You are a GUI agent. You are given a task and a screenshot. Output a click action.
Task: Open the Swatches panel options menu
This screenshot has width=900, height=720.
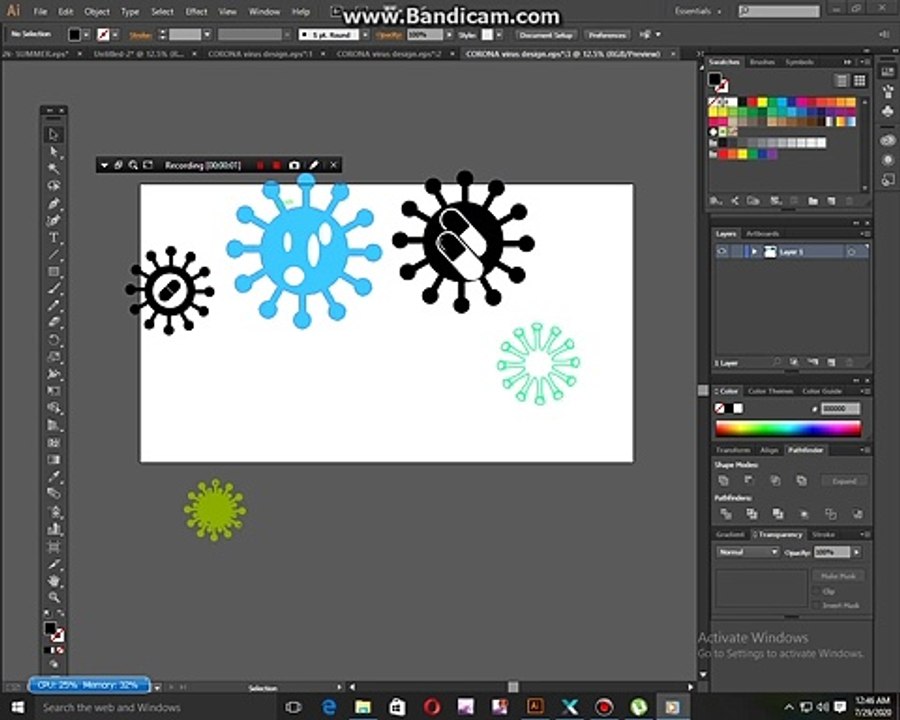(867, 61)
